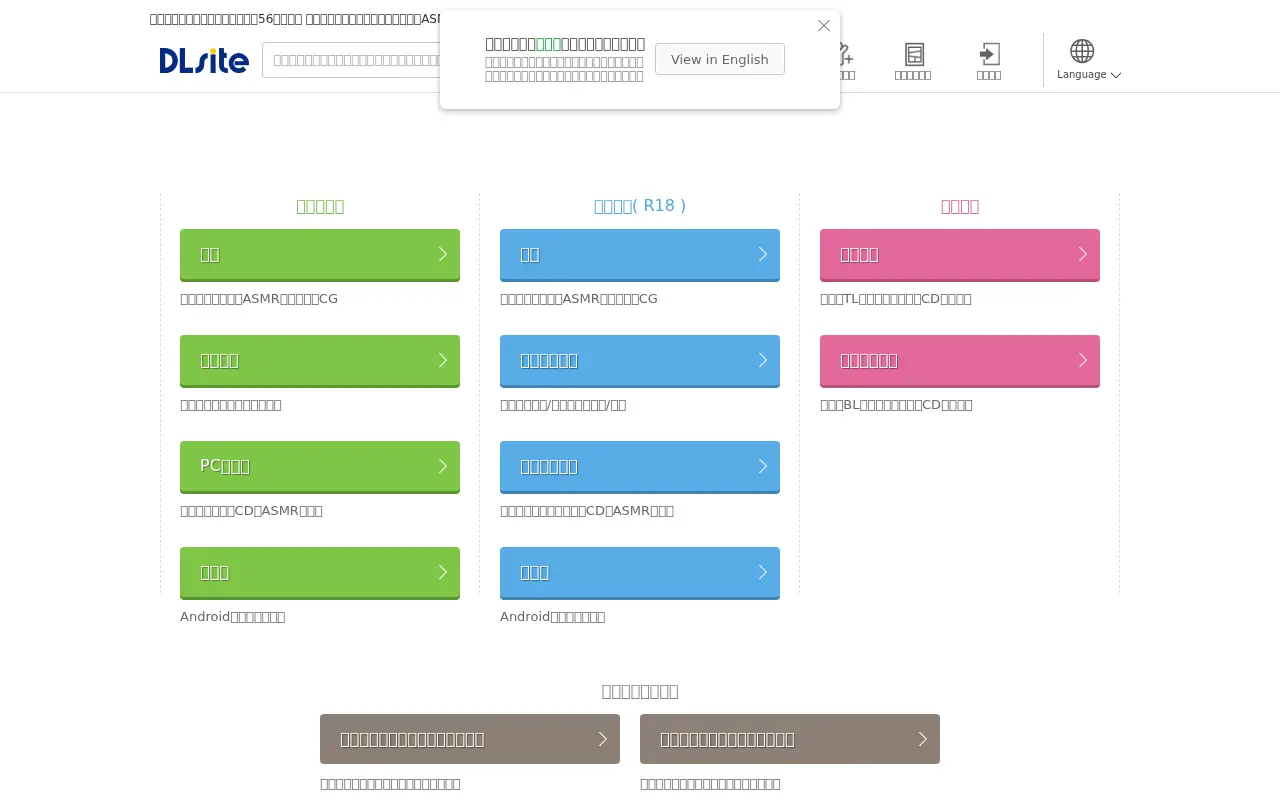Close the English suggestion popup
Screen dimensions: 1280x800
pyautogui.click(x=824, y=26)
